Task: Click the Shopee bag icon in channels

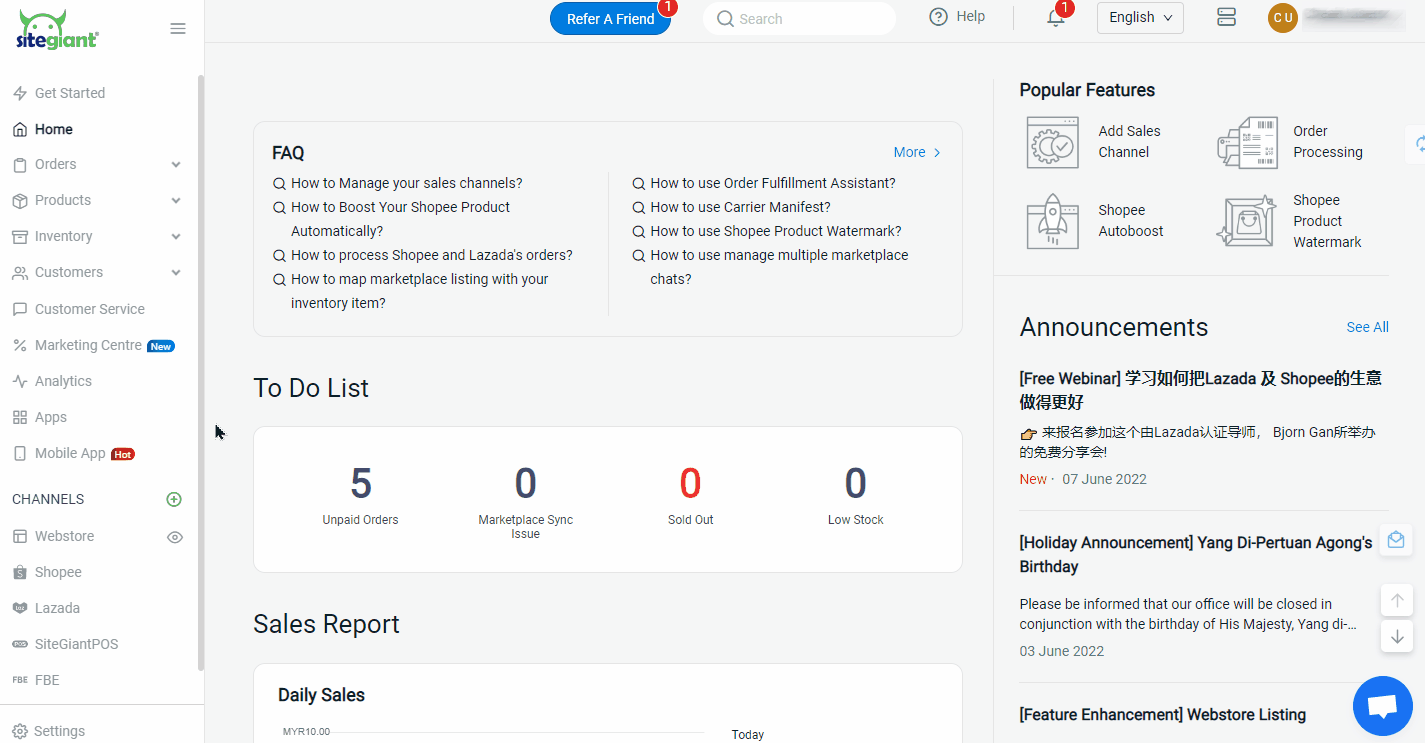Action: 20,572
